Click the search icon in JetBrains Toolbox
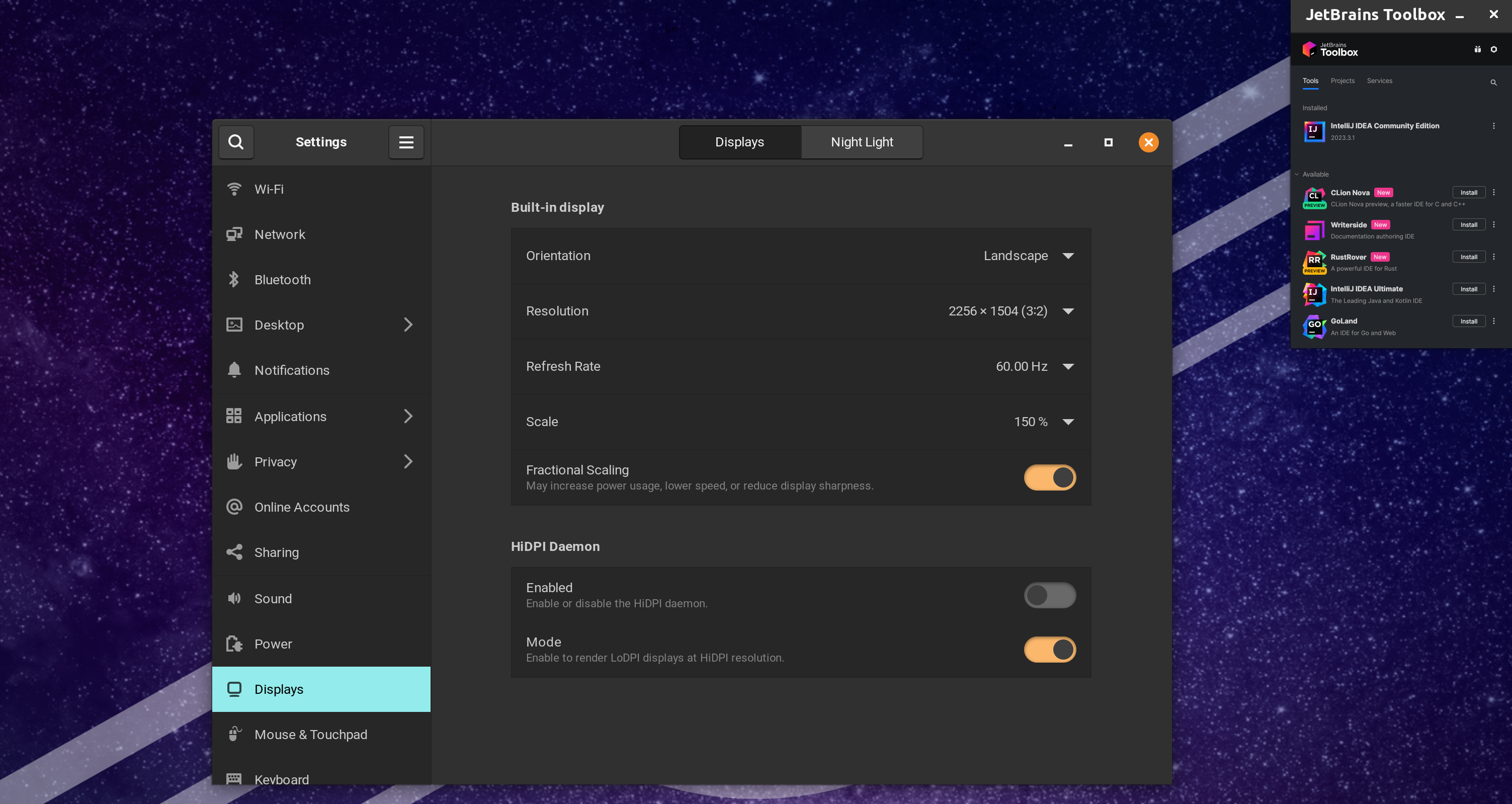The height and width of the screenshot is (804, 1512). (1493, 83)
